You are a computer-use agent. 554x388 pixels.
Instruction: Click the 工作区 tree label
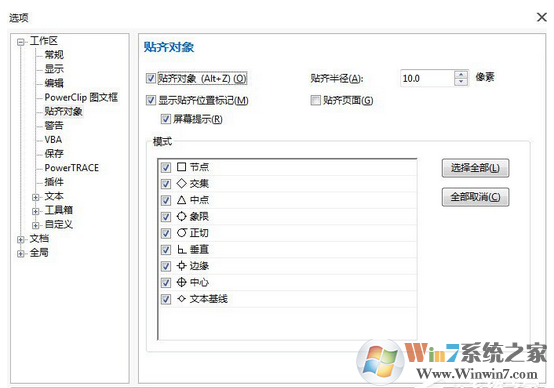click(x=44, y=41)
